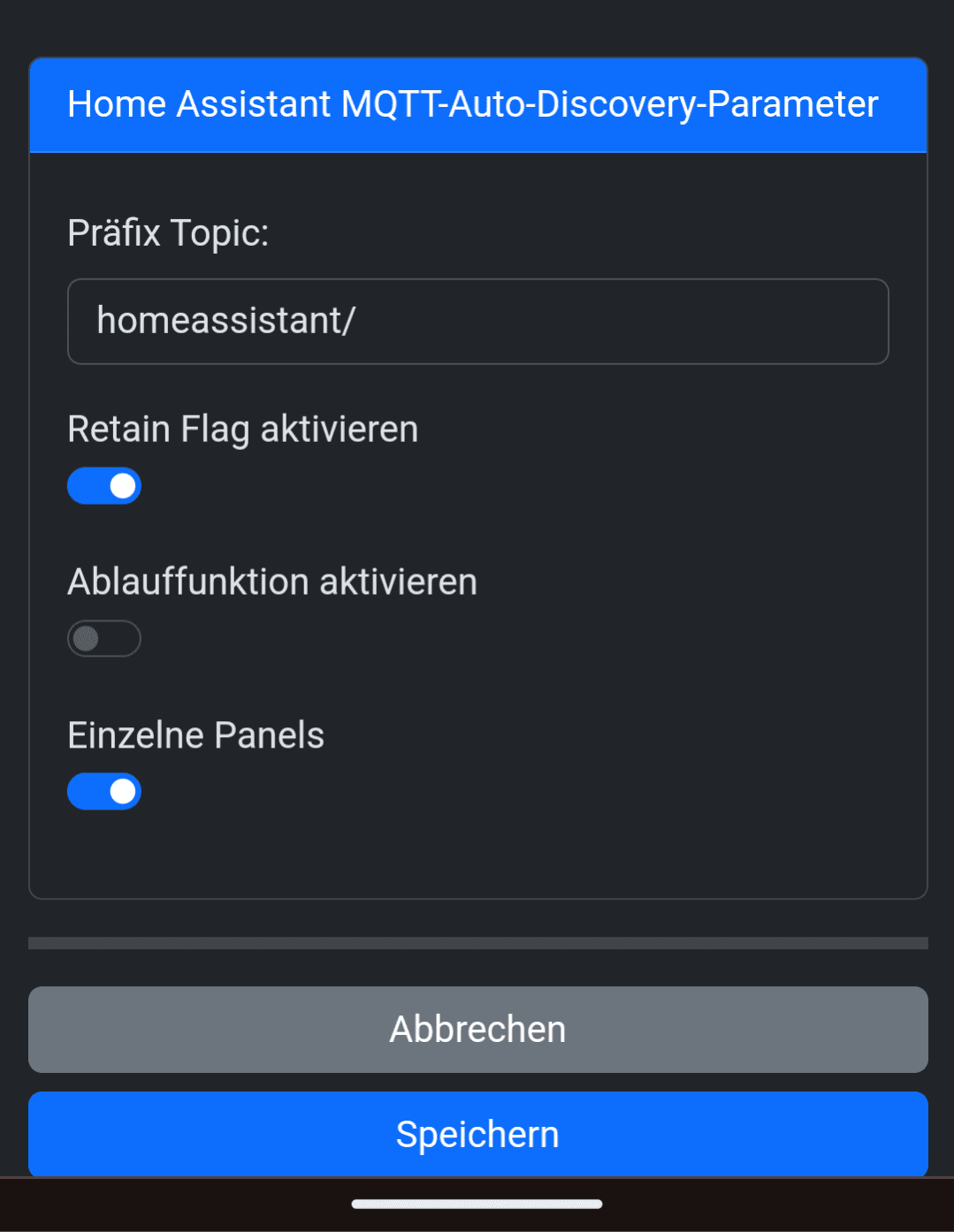Click the Ablauffunktion aktivieren label text
Viewport: 954px width, 1232px height.
click(x=272, y=582)
